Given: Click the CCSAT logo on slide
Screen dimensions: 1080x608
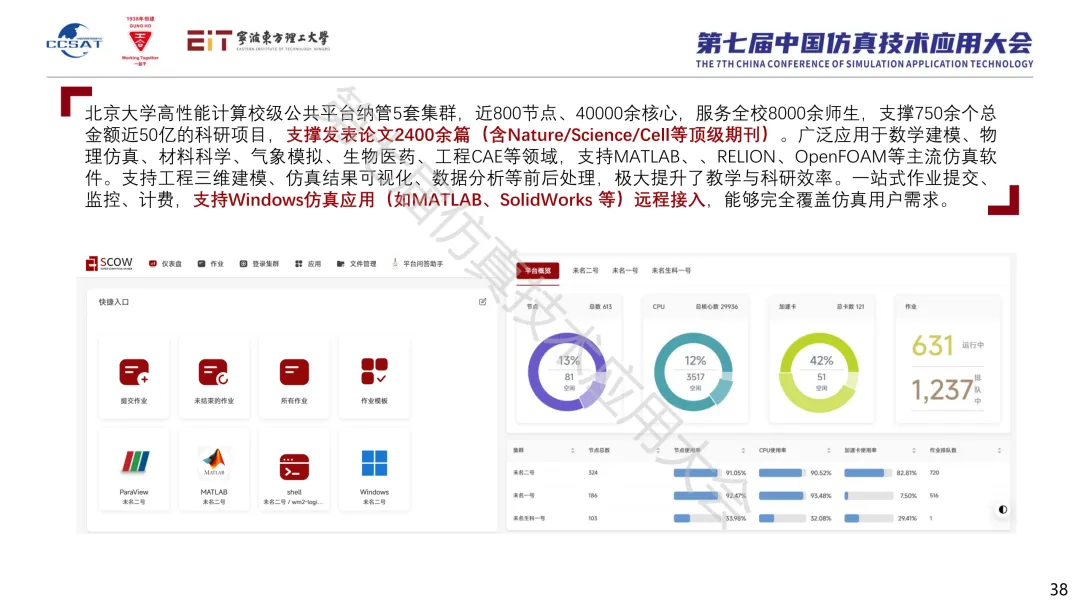Looking at the screenshot, I should [x=74, y=41].
